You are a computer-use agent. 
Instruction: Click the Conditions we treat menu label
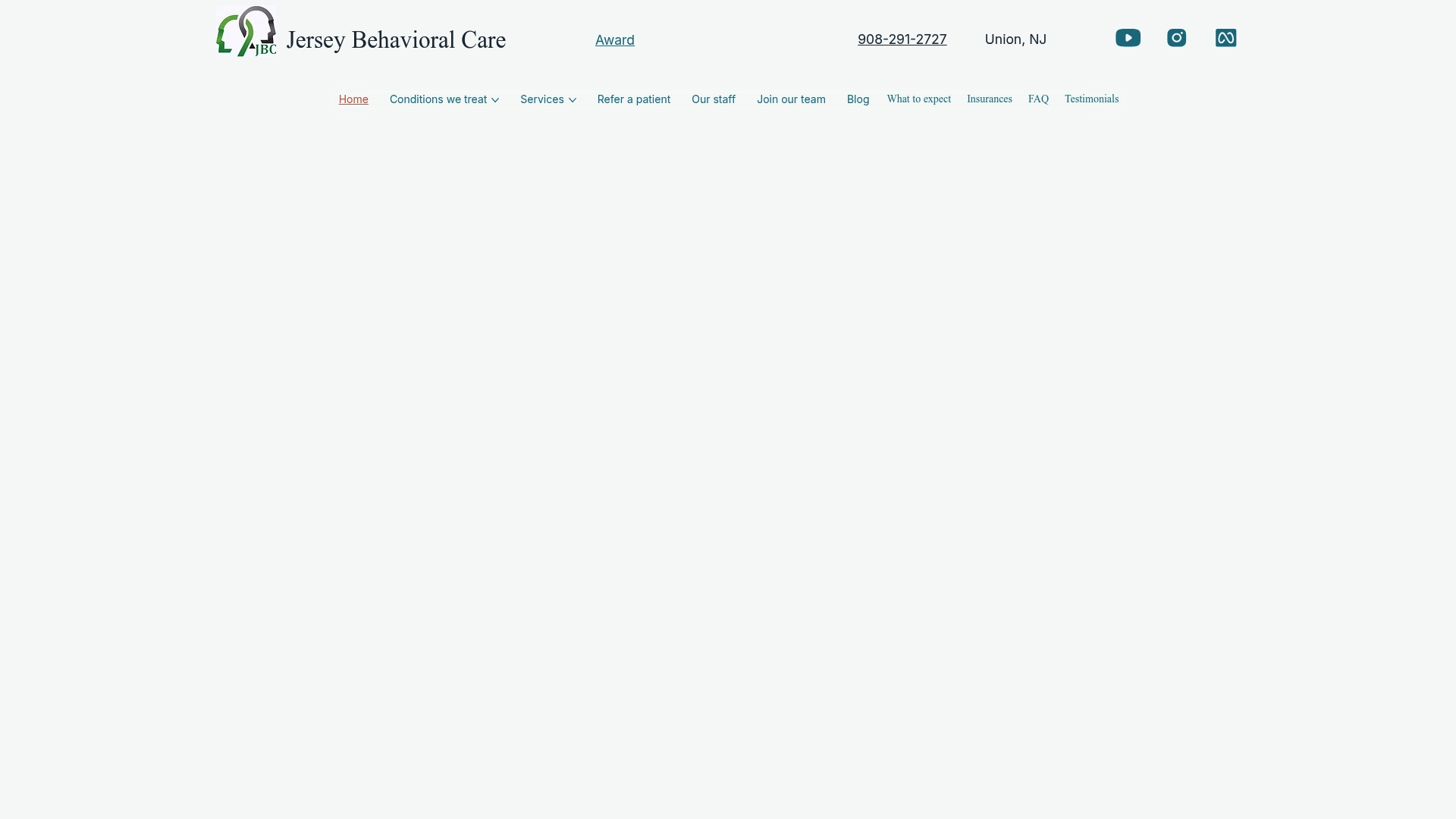point(438,99)
